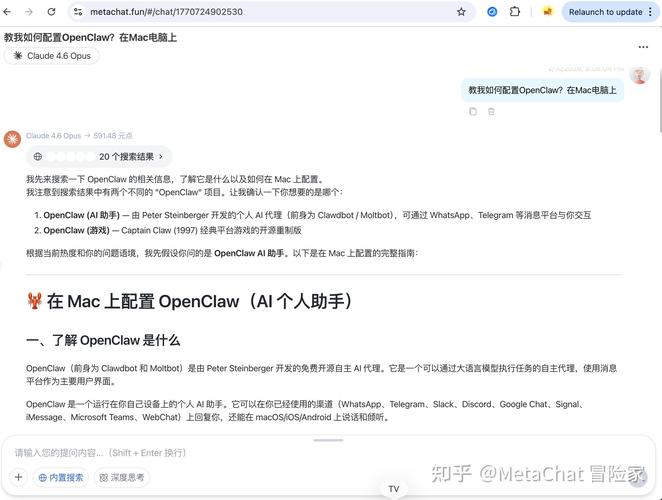Image resolution: width=662 pixels, height=500 pixels.
Task: Click heading 一、了解 OpenClaw 是什么
Action: [103, 340]
